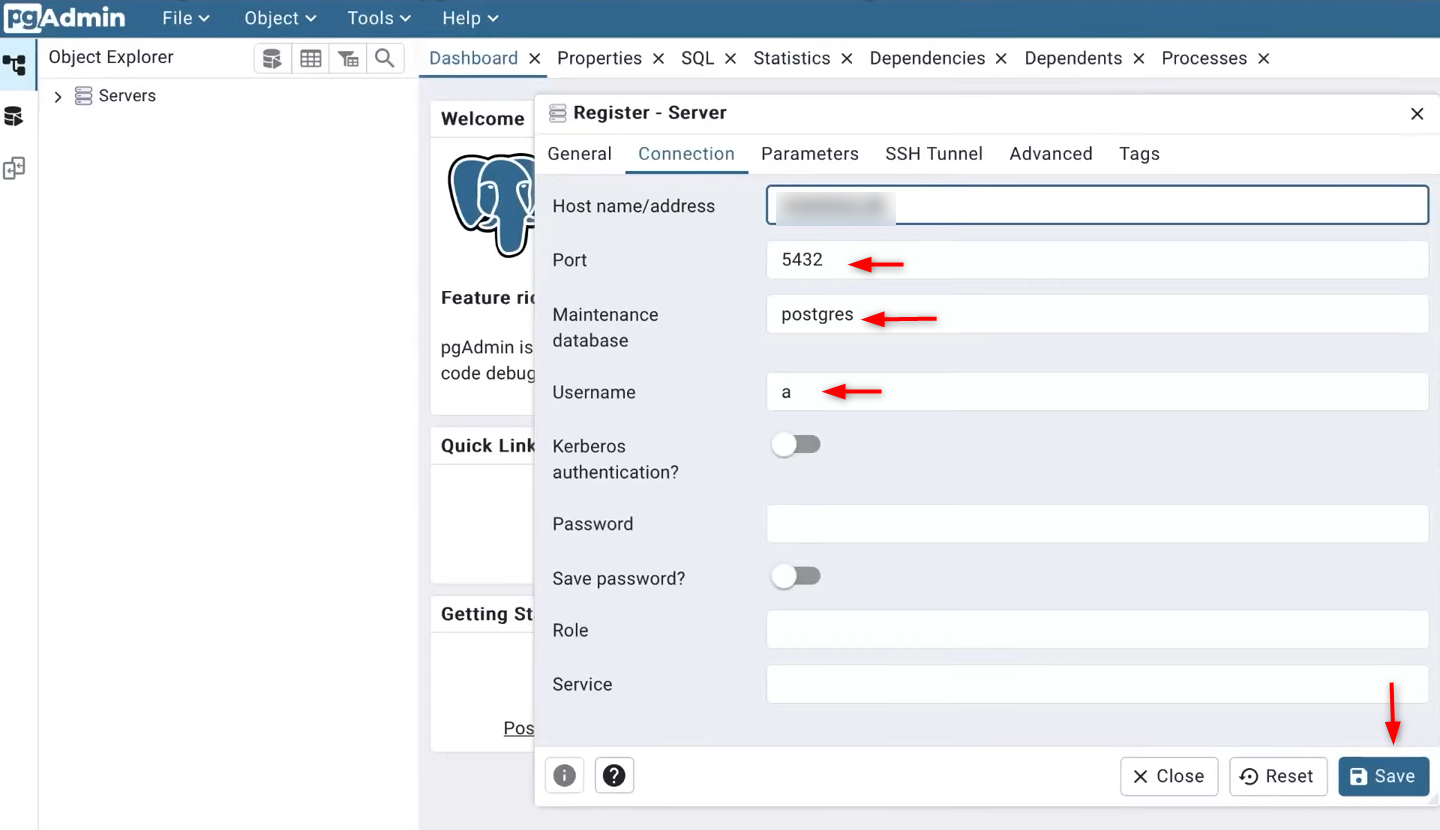Click the View Data table icon
This screenshot has height=830, width=1440.
(x=311, y=59)
